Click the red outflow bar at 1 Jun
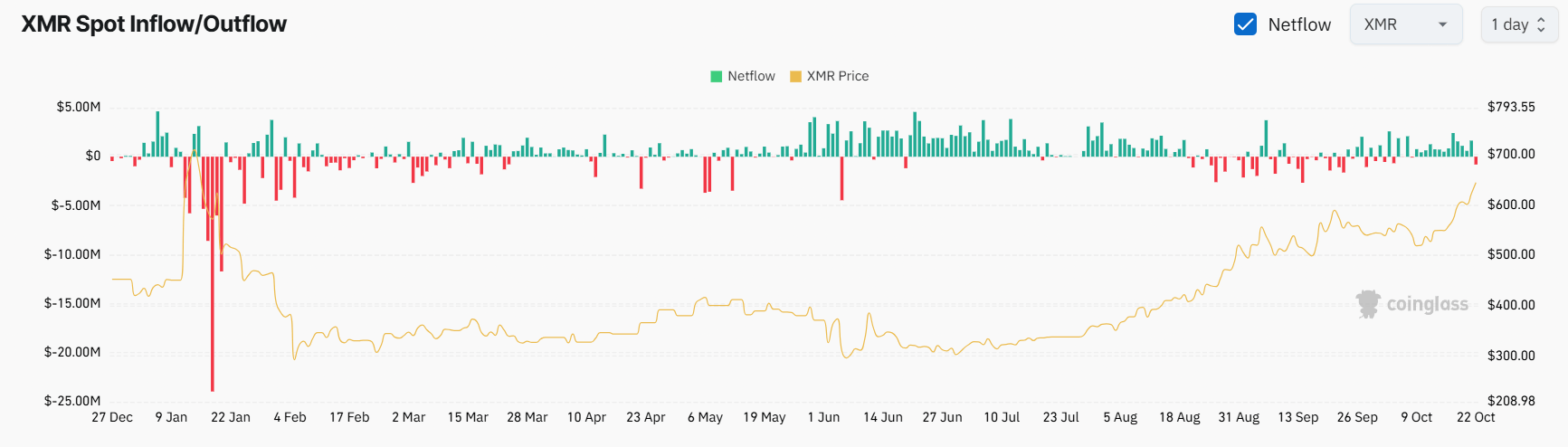The width and height of the screenshot is (1568, 447). [841, 178]
